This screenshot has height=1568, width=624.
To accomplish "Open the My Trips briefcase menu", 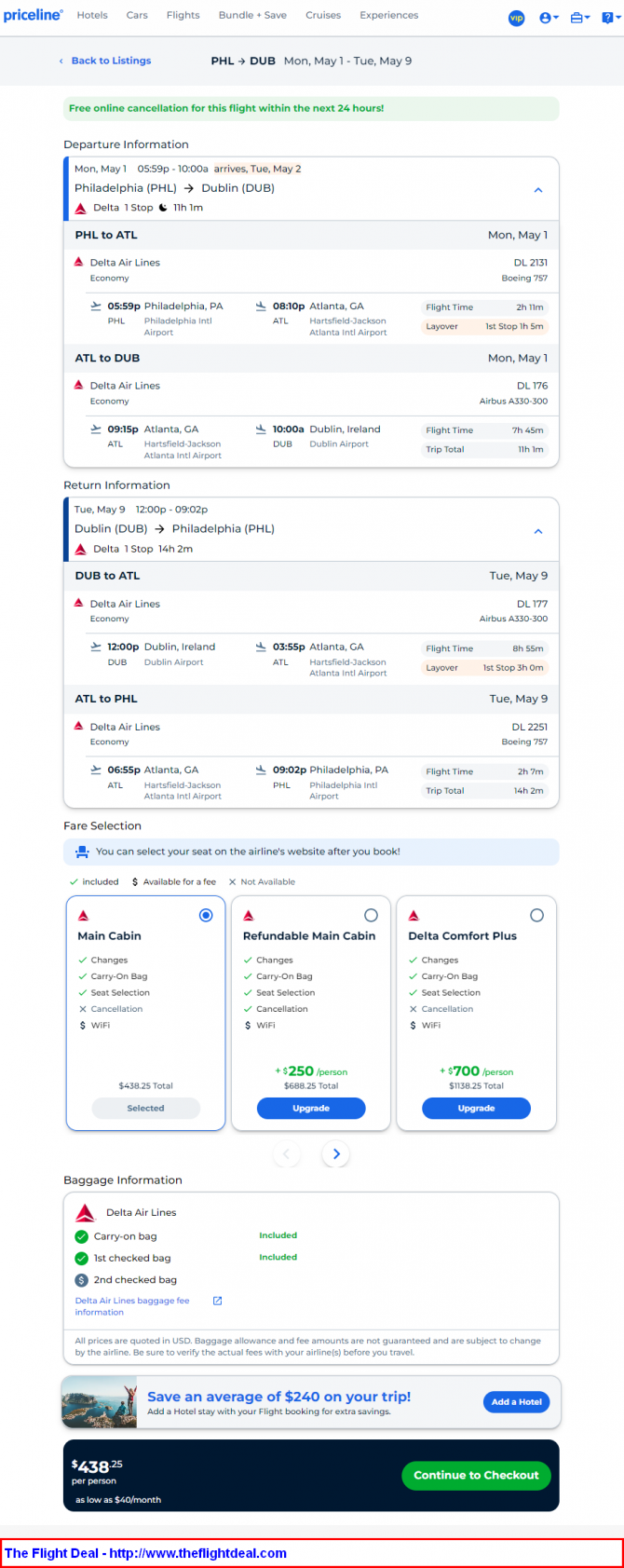I will (x=579, y=18).
